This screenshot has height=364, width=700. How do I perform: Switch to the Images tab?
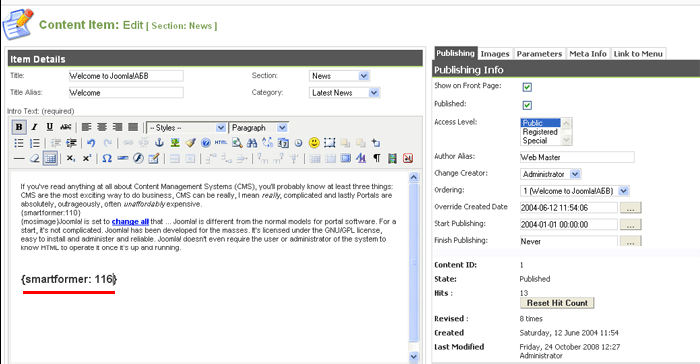pyautogui.click(x=495, y=54)
